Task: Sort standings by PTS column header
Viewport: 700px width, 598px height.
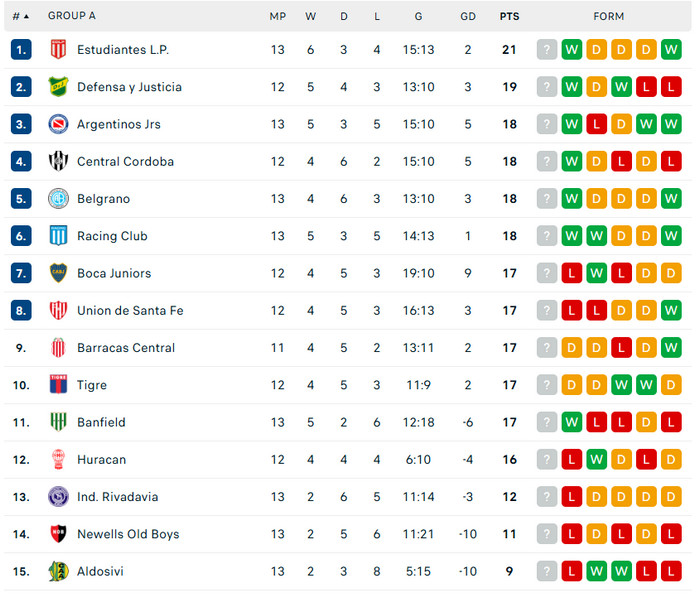Action: coord(510,16)
